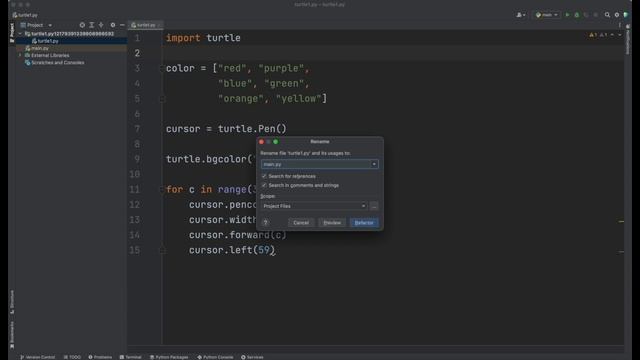
Task: Open the Services tool window tab
Action: point(252,357)
